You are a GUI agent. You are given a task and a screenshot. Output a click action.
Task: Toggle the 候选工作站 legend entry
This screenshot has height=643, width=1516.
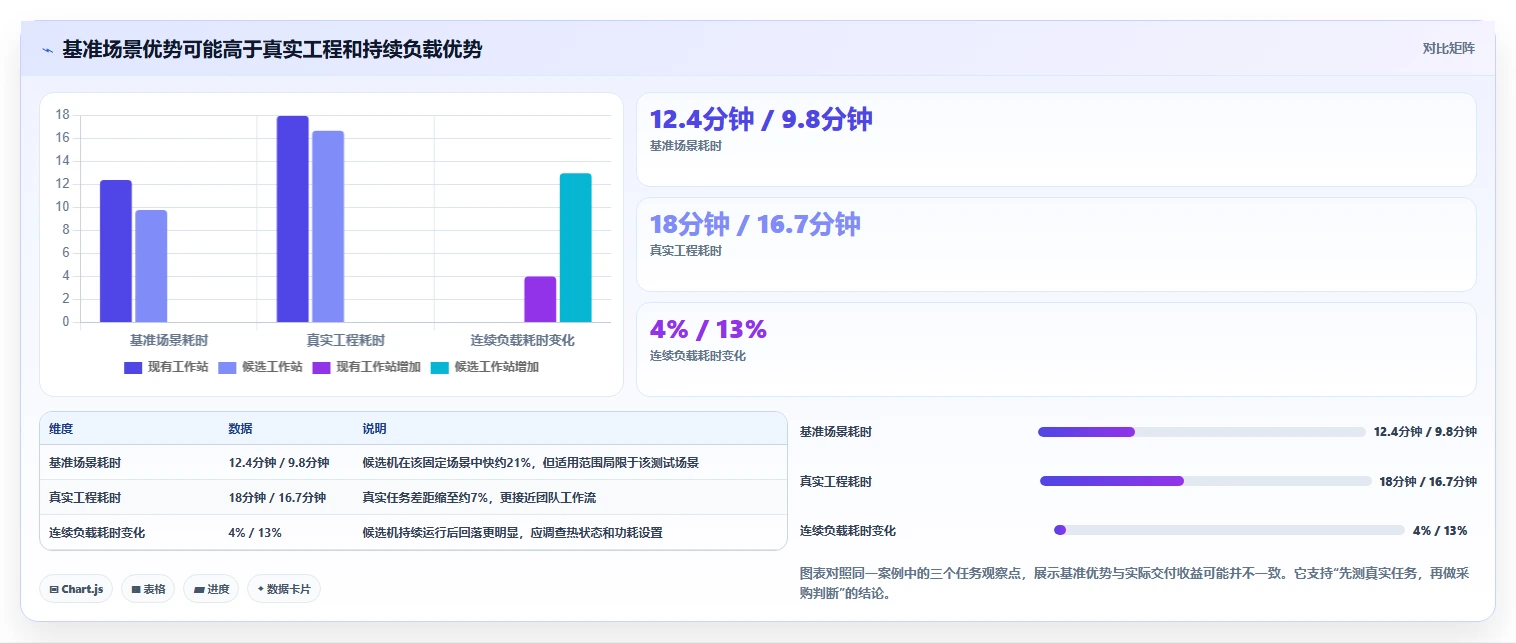tap(260, 367)
